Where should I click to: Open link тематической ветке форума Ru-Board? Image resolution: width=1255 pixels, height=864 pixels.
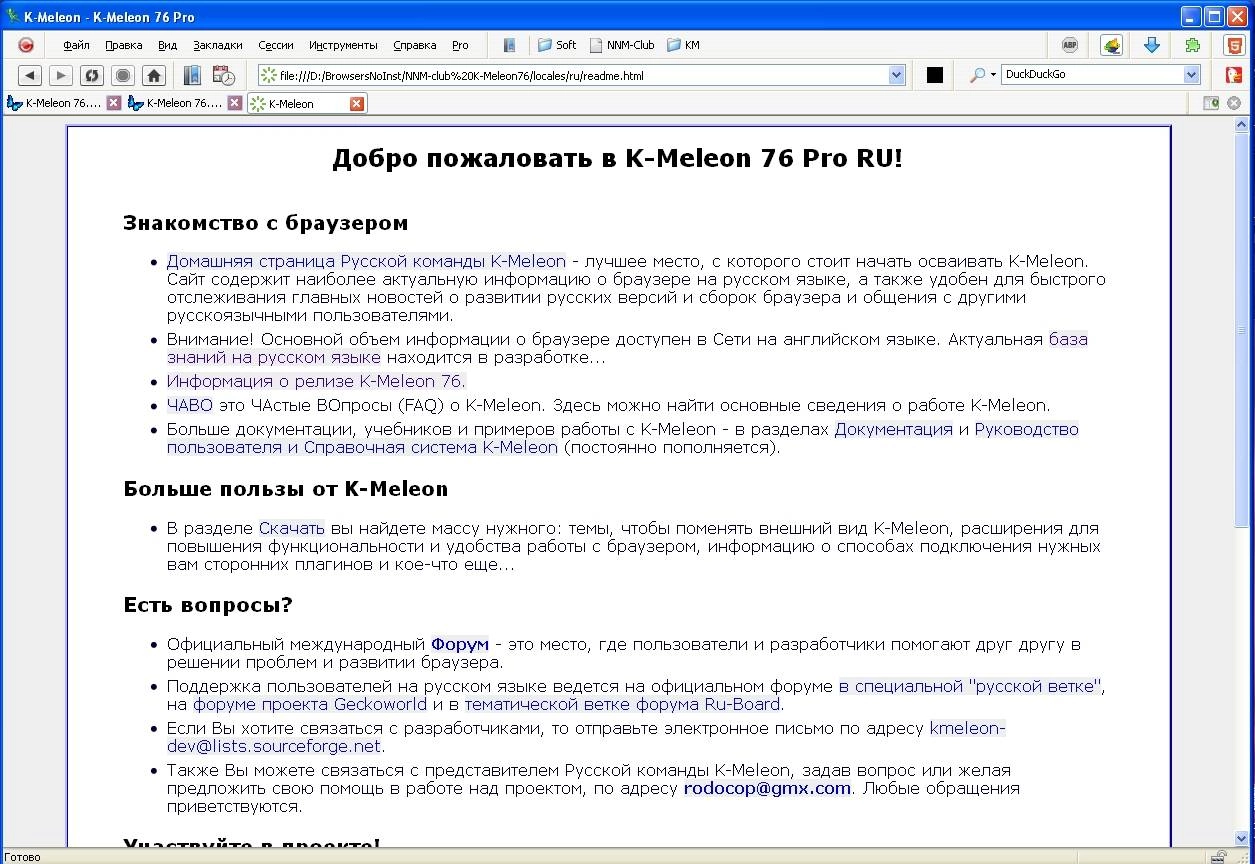622,704
